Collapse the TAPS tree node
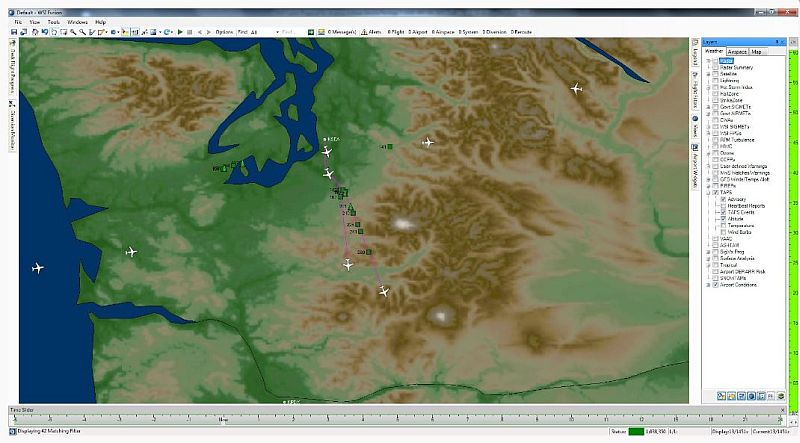Viewport: 800px width, 443px height. (708, 192)
